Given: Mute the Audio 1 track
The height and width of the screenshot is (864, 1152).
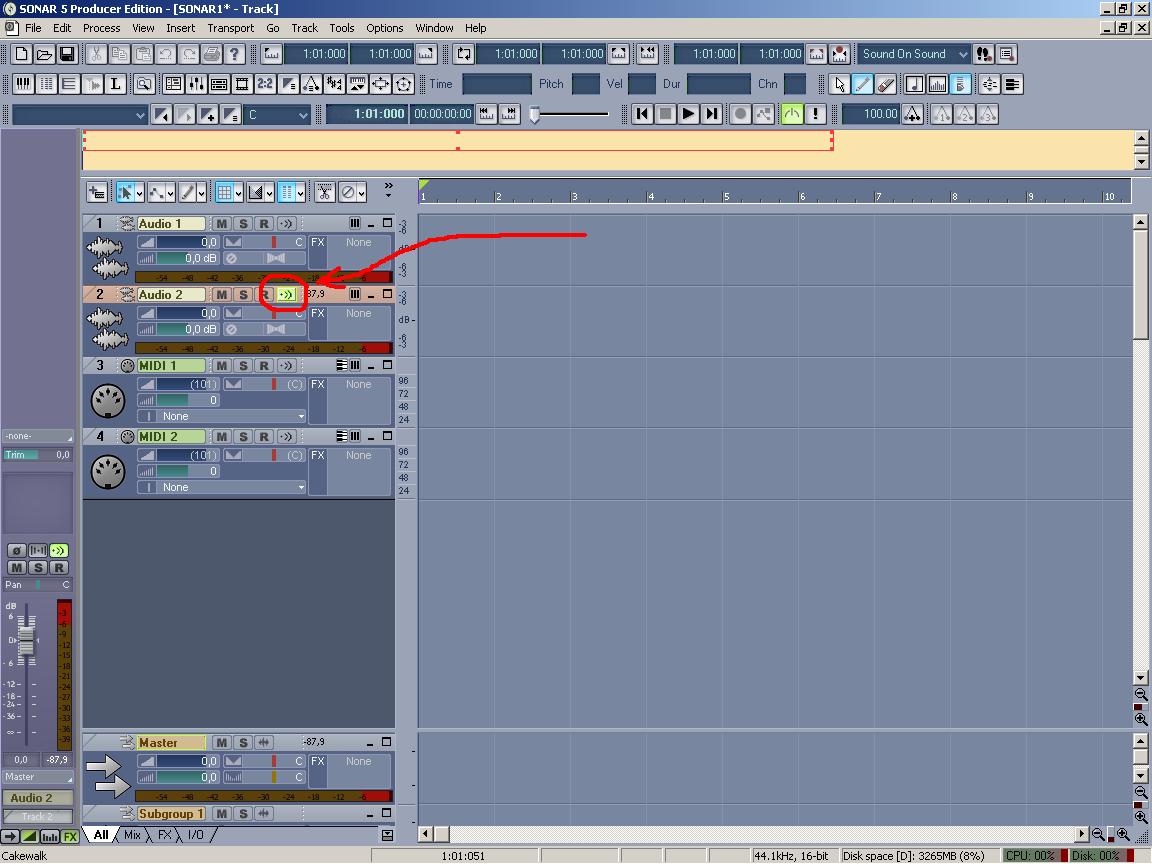Looking at the screenshot, I should 221,223.
